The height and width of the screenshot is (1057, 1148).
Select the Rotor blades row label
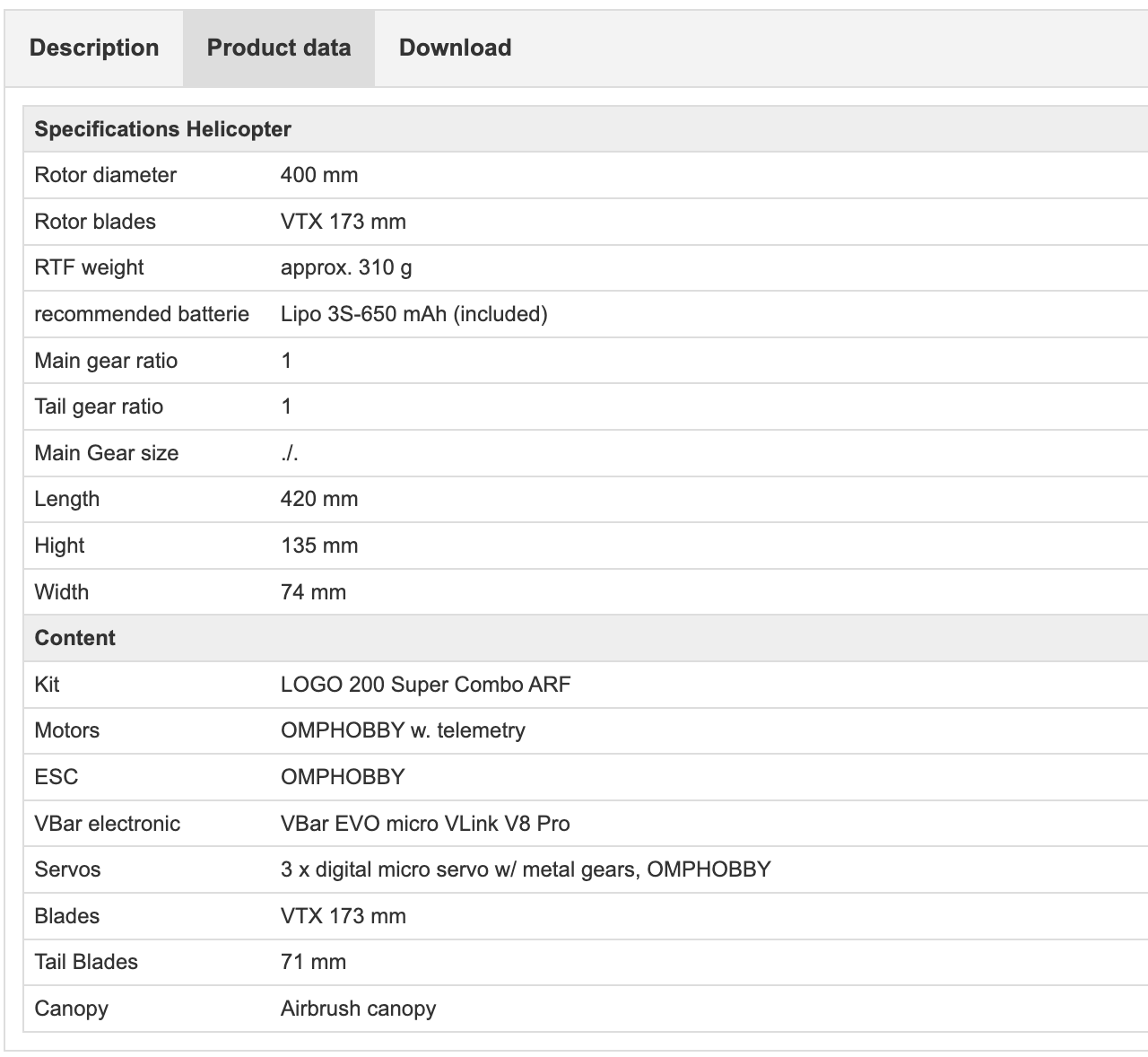pyautogui.click(x=95, y=222)
